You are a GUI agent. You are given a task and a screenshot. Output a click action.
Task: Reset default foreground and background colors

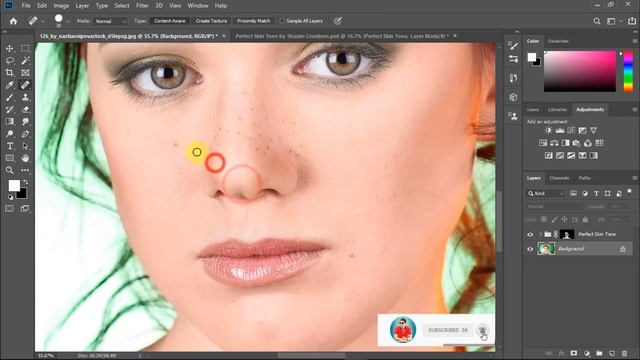[10, 197]
